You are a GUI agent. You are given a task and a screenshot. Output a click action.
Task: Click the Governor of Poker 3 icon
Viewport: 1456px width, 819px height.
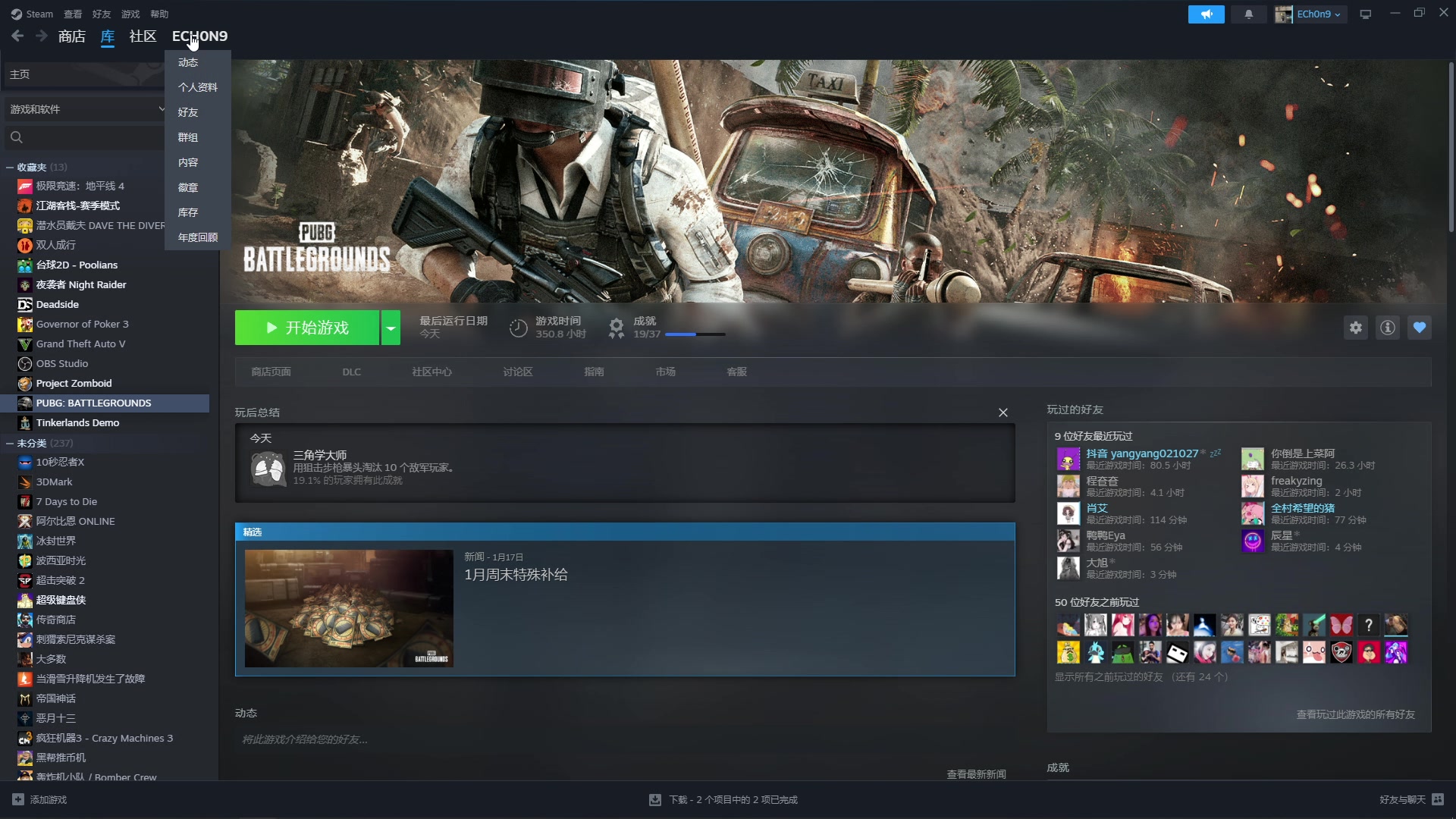pyautogui.click(x=24, y=324)
